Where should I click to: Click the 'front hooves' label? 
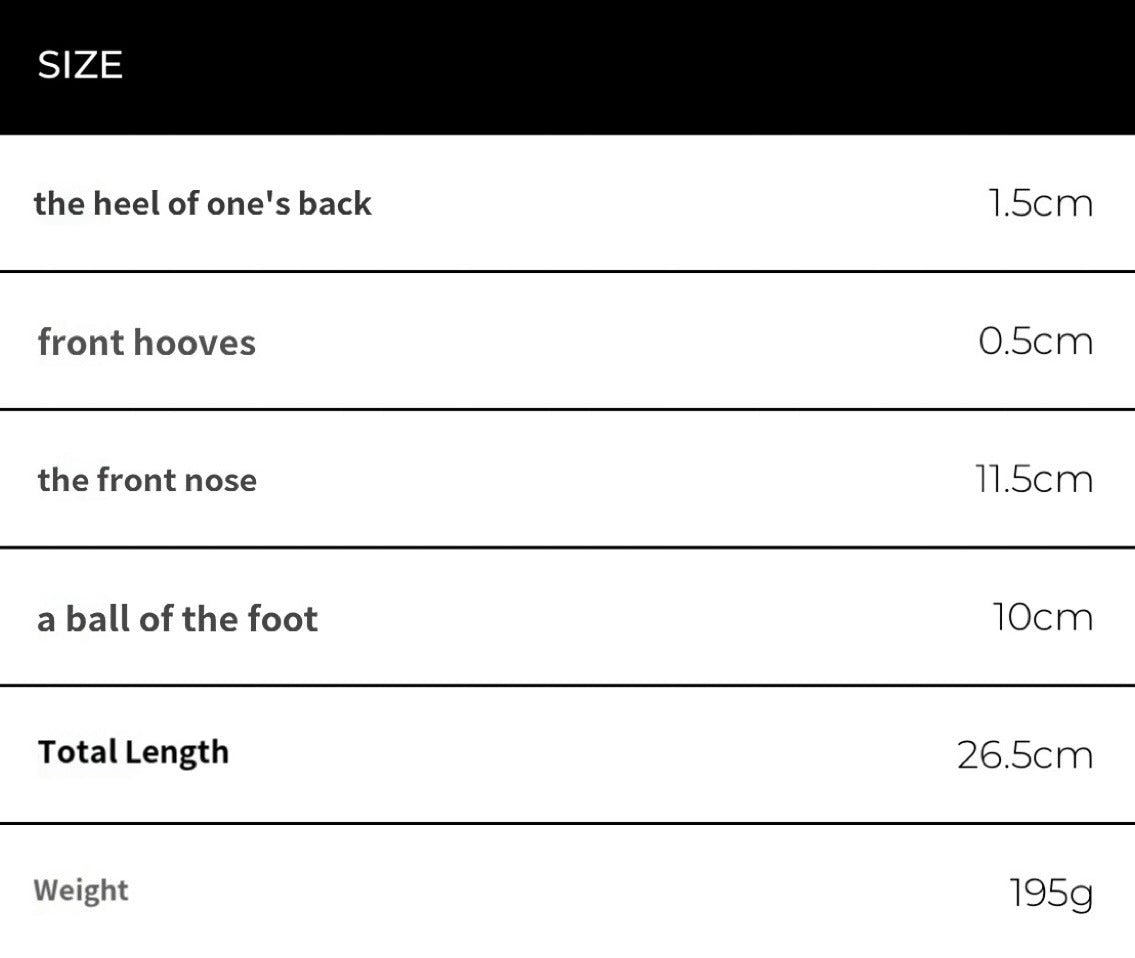click(146, 342)
